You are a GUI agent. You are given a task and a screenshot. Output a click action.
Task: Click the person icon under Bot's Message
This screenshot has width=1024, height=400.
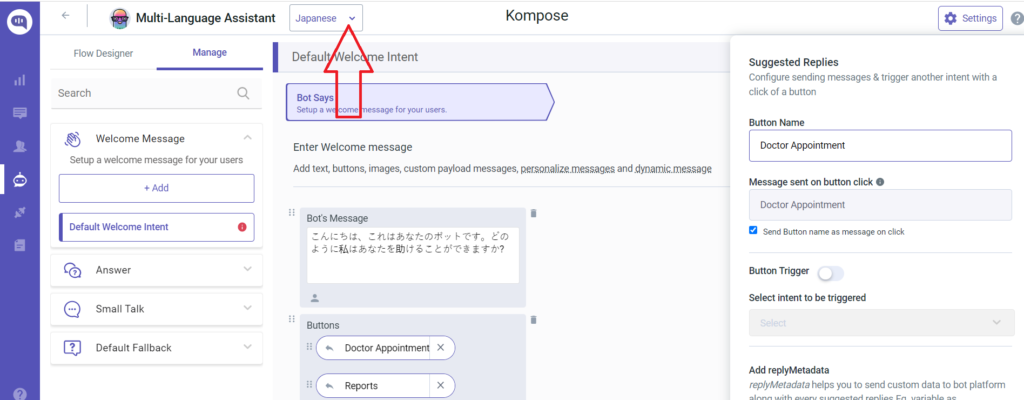click(x=315, y=298)
